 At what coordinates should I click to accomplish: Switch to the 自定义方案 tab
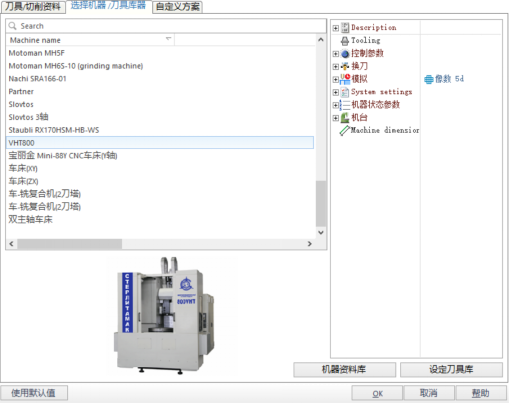(178, 7)
